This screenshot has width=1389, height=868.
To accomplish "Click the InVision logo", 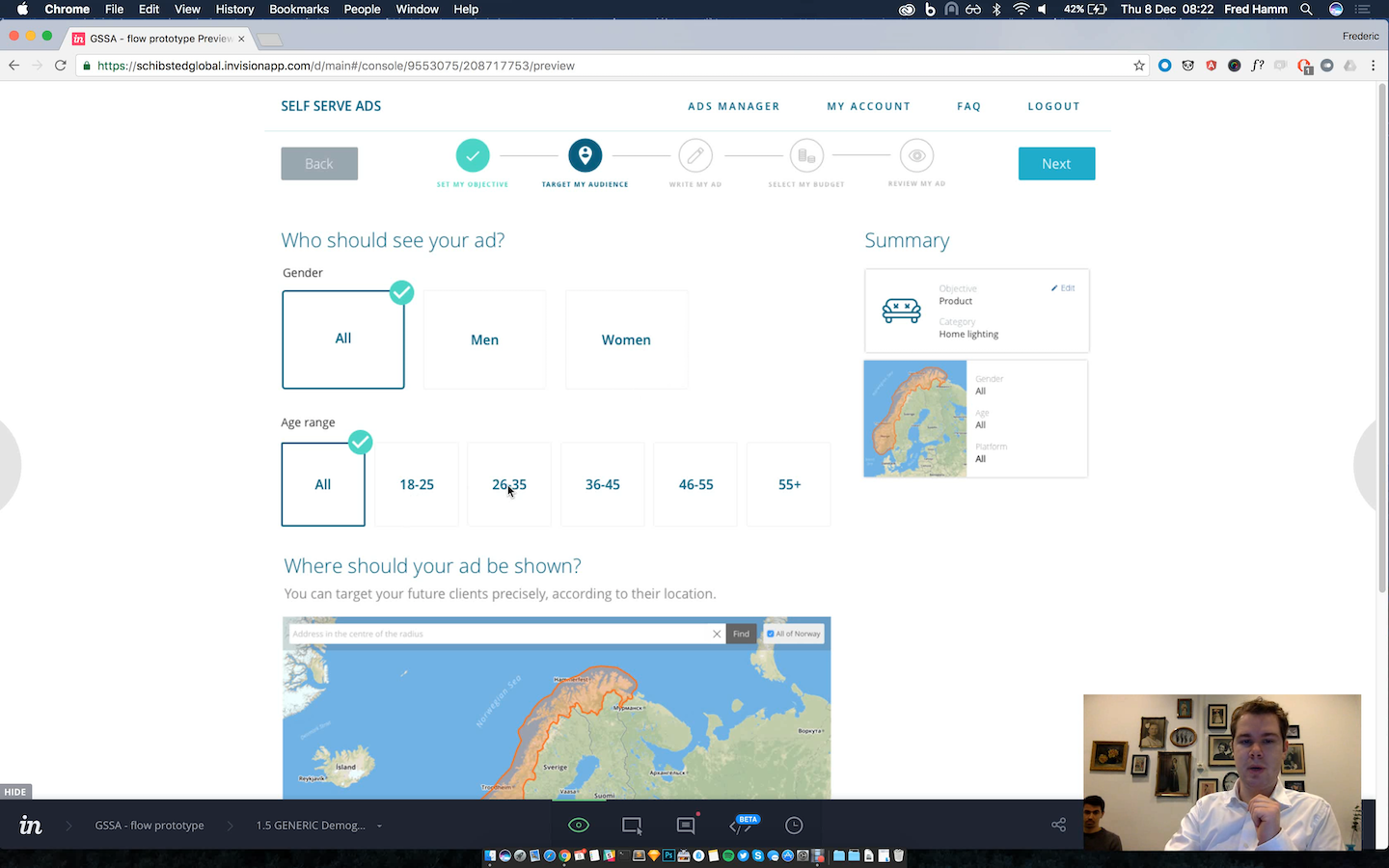I will tap(31, 826).
